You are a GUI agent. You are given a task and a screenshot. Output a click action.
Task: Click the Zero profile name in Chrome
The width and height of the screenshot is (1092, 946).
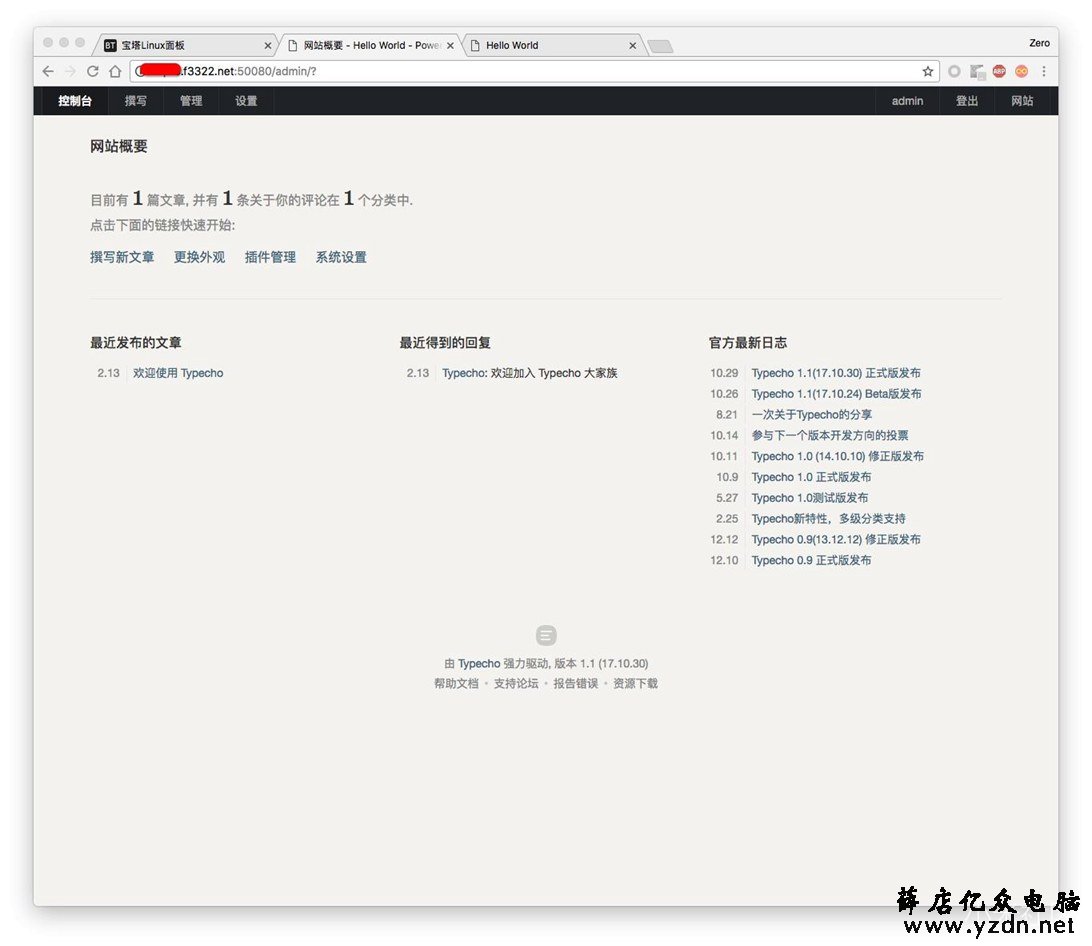[x=1039, y=43]
